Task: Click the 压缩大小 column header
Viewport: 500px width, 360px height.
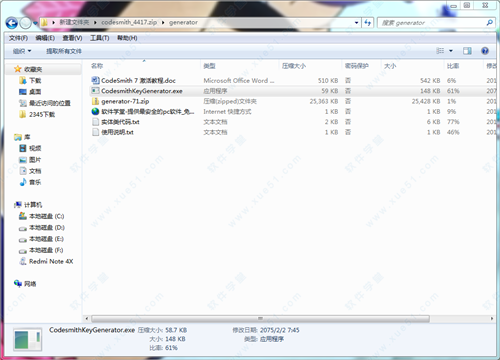Action: (294, 66)
